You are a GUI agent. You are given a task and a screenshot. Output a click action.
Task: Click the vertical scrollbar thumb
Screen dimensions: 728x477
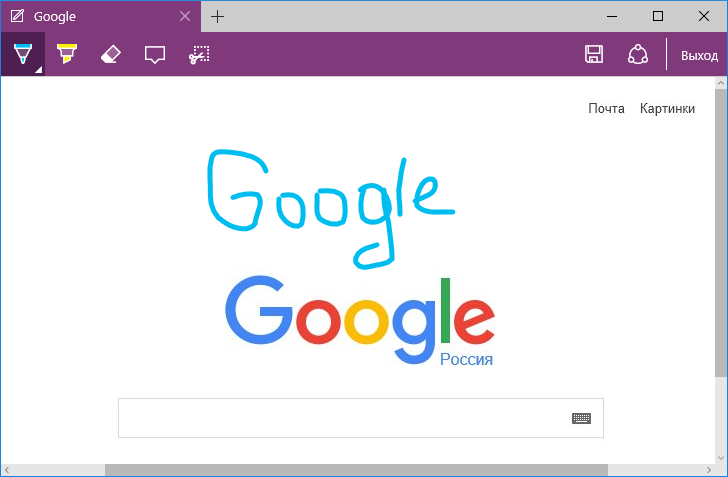pyautogui.click(x=721, y=233)
